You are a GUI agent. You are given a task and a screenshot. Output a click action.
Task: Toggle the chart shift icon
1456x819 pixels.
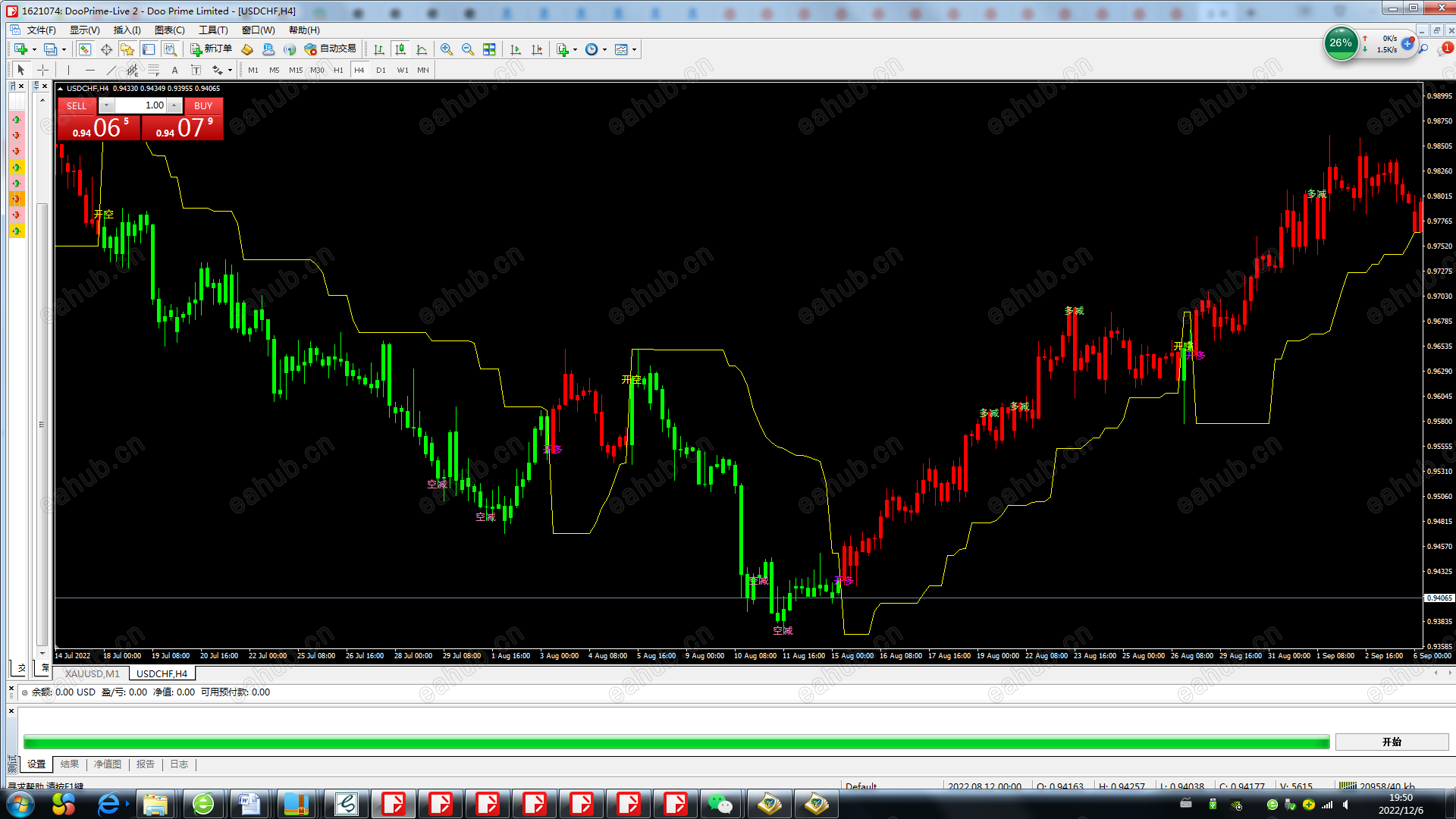[537, 49]
